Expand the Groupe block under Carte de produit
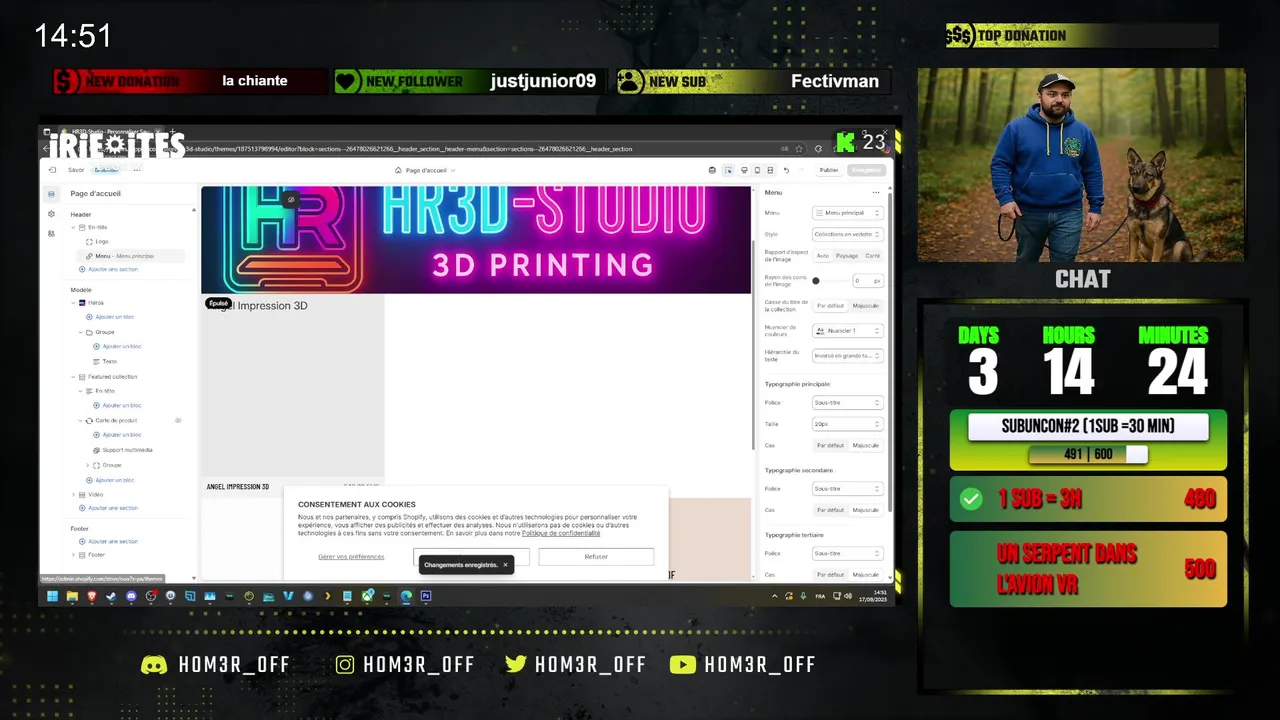Image resolution: width=1280 pixels, height=720 pixels. click(88, 465)
